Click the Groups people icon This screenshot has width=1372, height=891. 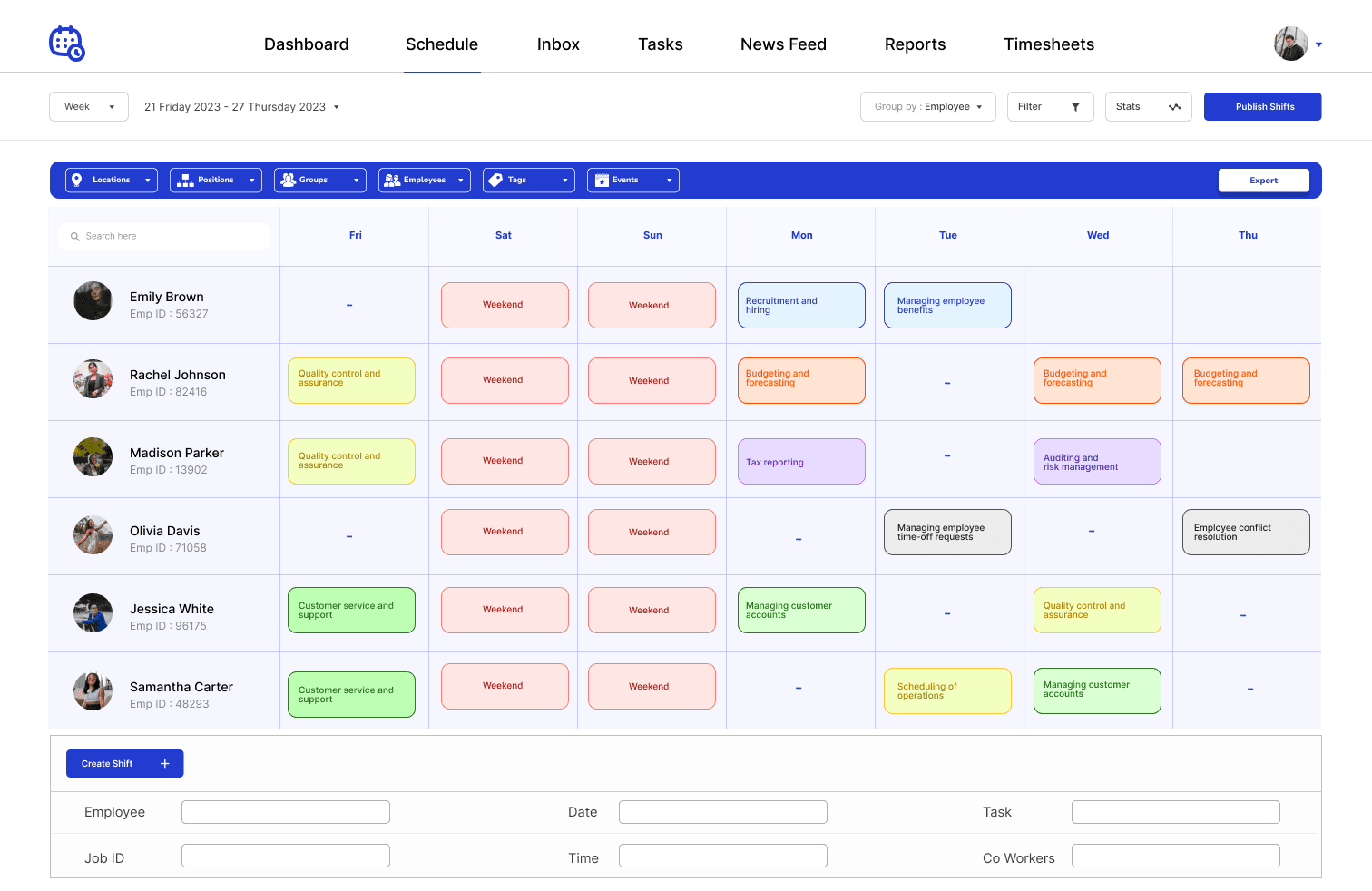pos(289,180)
